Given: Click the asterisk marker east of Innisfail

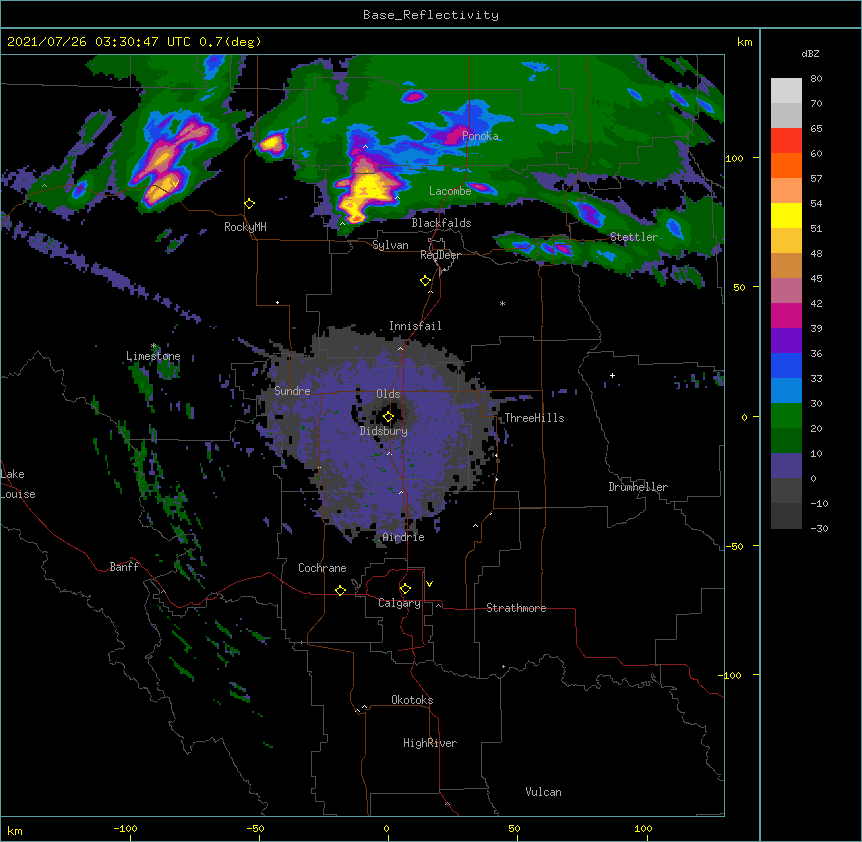Looking at the screenshot, I should [x=502, y=303].
